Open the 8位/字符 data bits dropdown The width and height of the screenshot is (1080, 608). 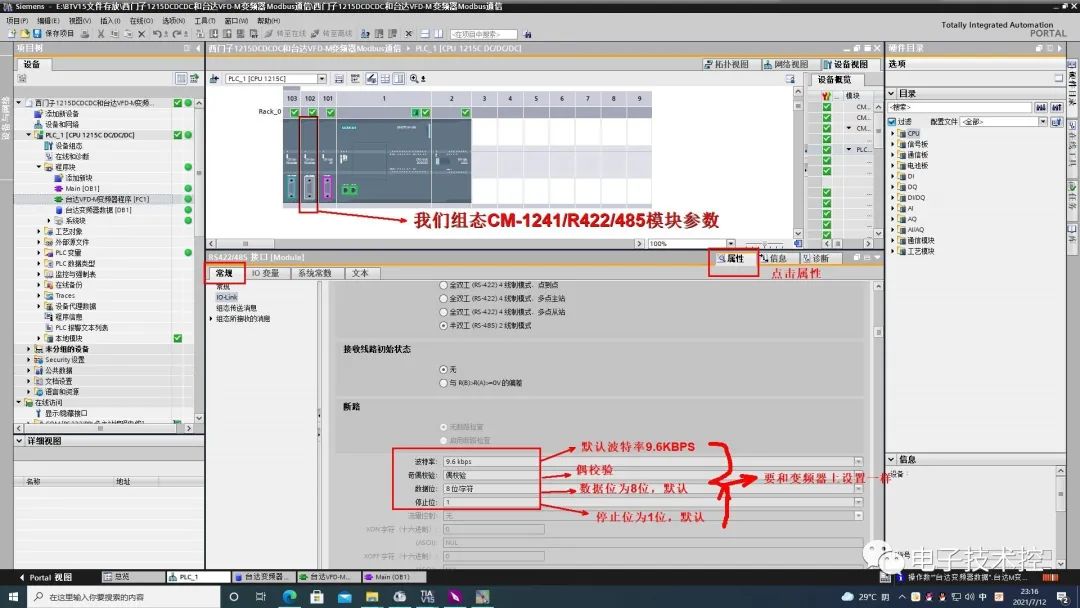click(x=858, y=488)
